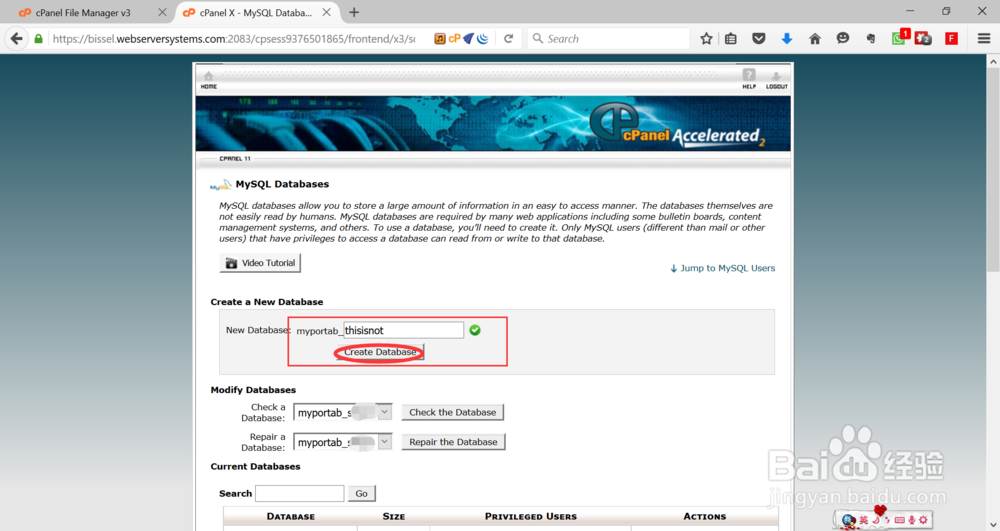
Task: Click Repair the Database button
Action: tap(453, 442)
